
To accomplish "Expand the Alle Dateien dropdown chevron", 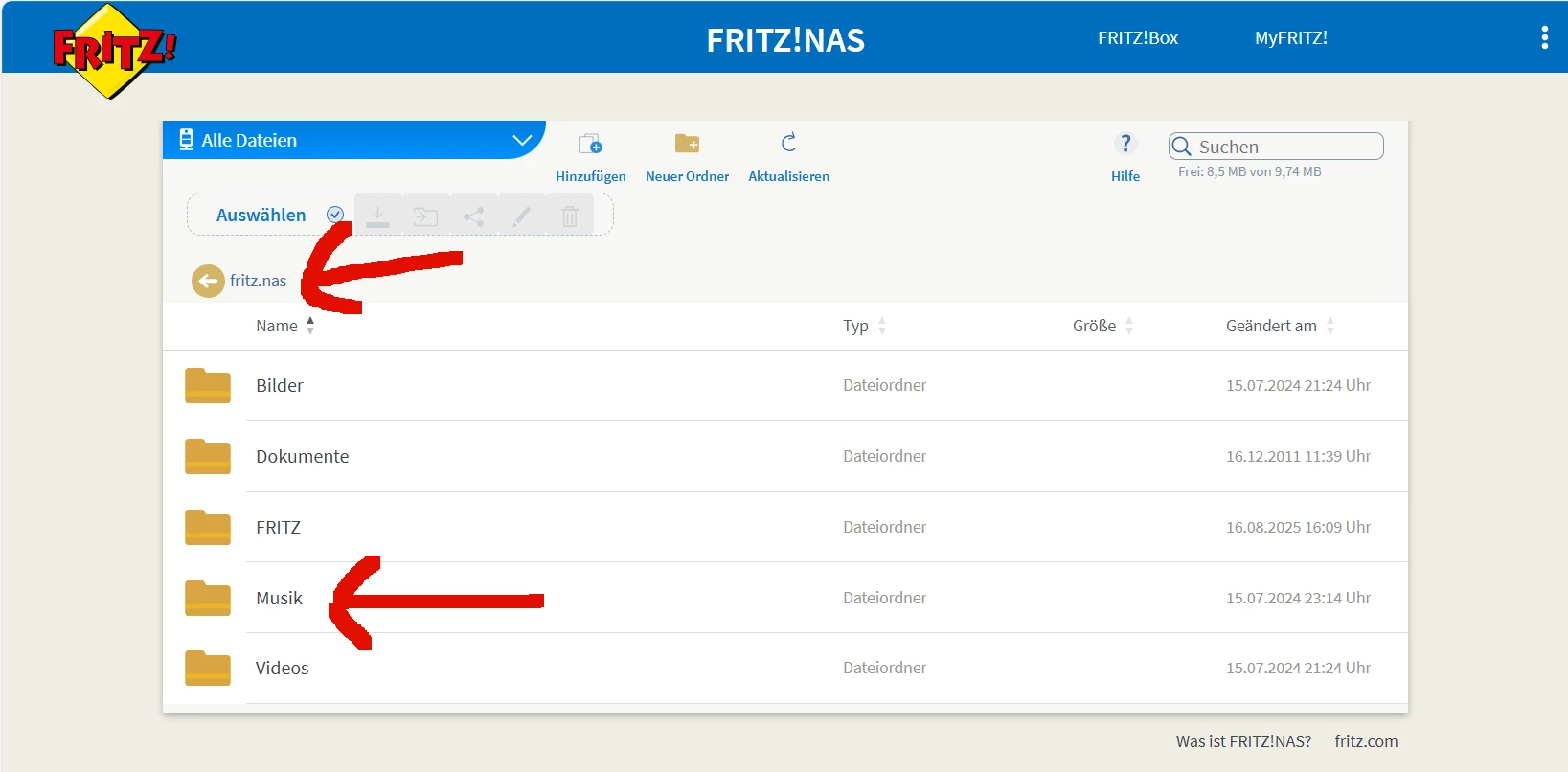I will pyautogui.click(x=522, y=140).
